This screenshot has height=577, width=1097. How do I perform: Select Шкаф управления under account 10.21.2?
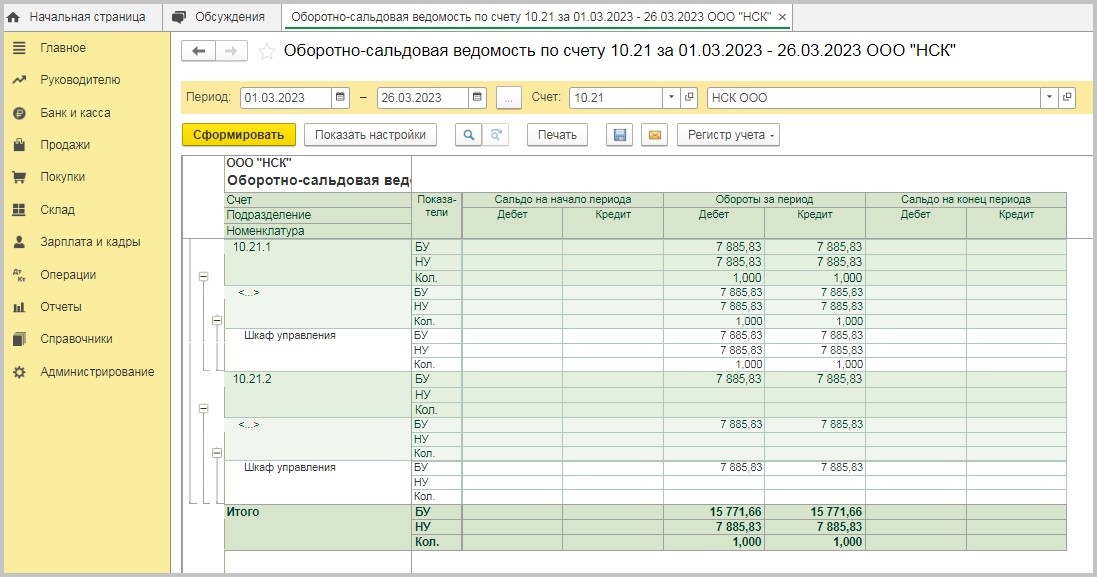(x=290, y=466)
